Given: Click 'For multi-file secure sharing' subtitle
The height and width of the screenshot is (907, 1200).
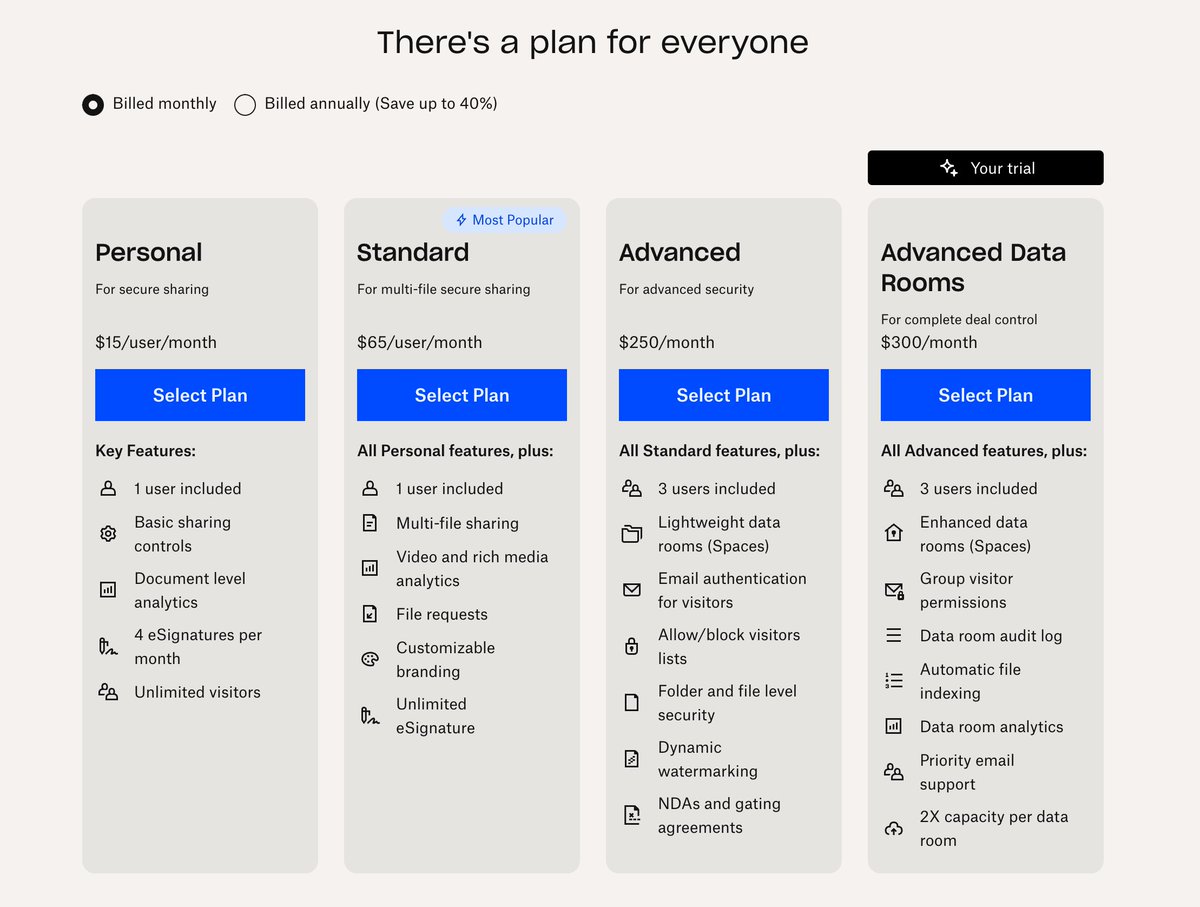Looking at the screenshot, I should coord(444,289).
